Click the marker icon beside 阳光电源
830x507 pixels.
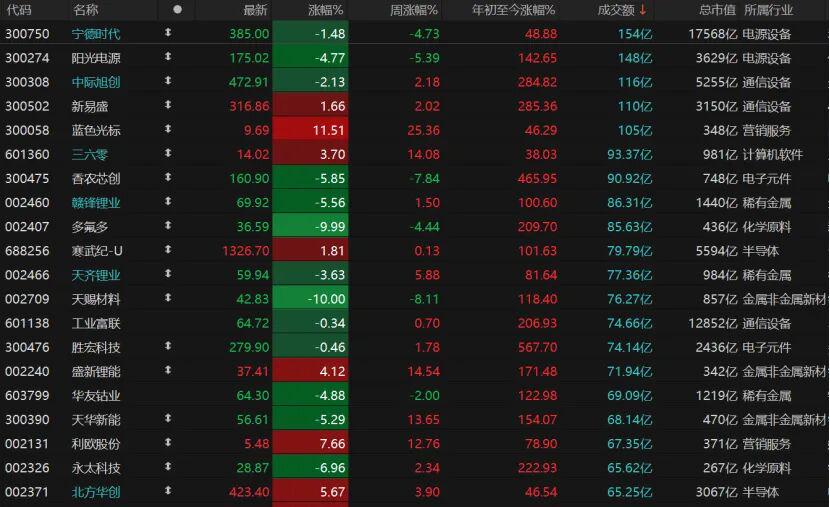click(x=167, y=57)
